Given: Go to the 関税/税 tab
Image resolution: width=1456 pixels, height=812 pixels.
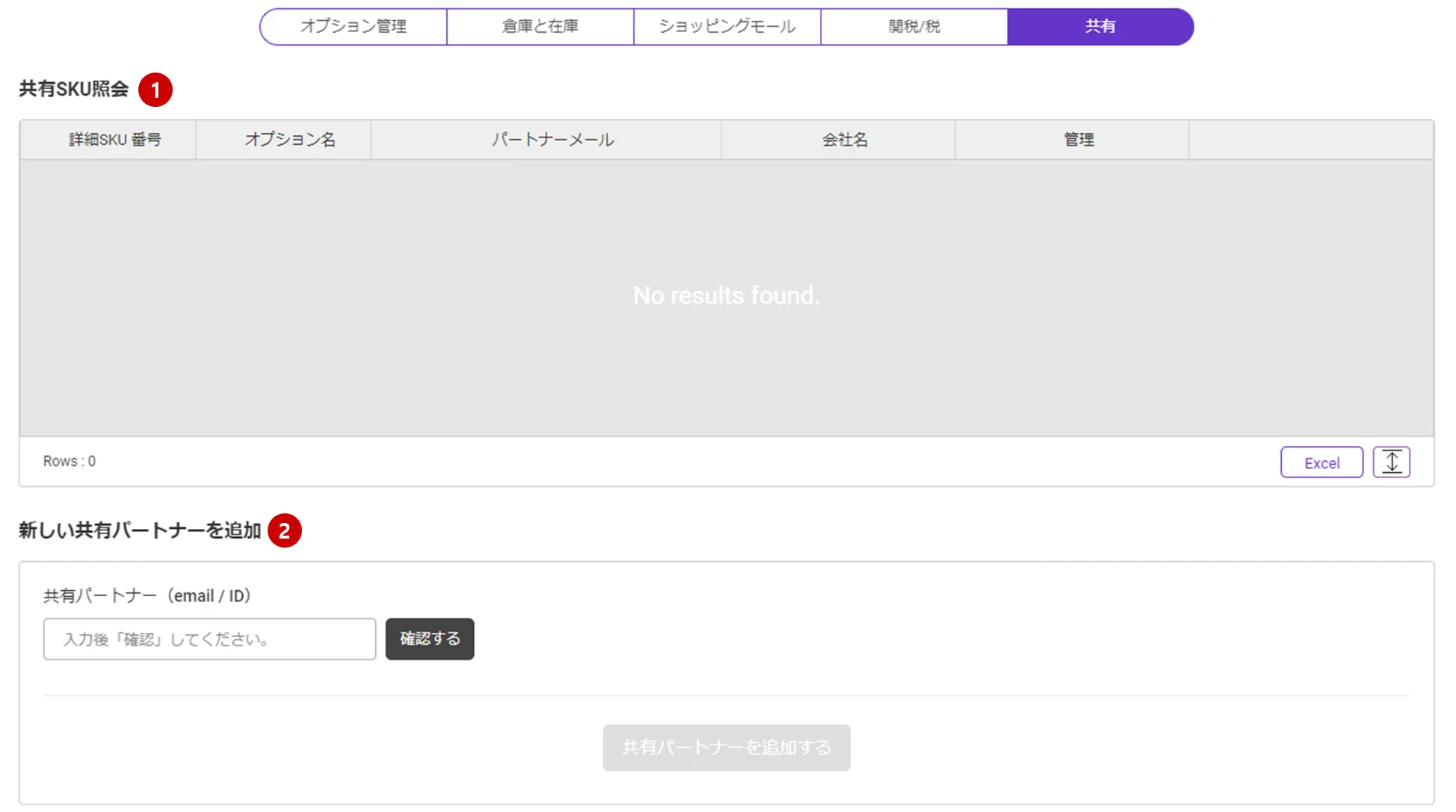Looking at the screenshot, I should (x=913, y=26).
